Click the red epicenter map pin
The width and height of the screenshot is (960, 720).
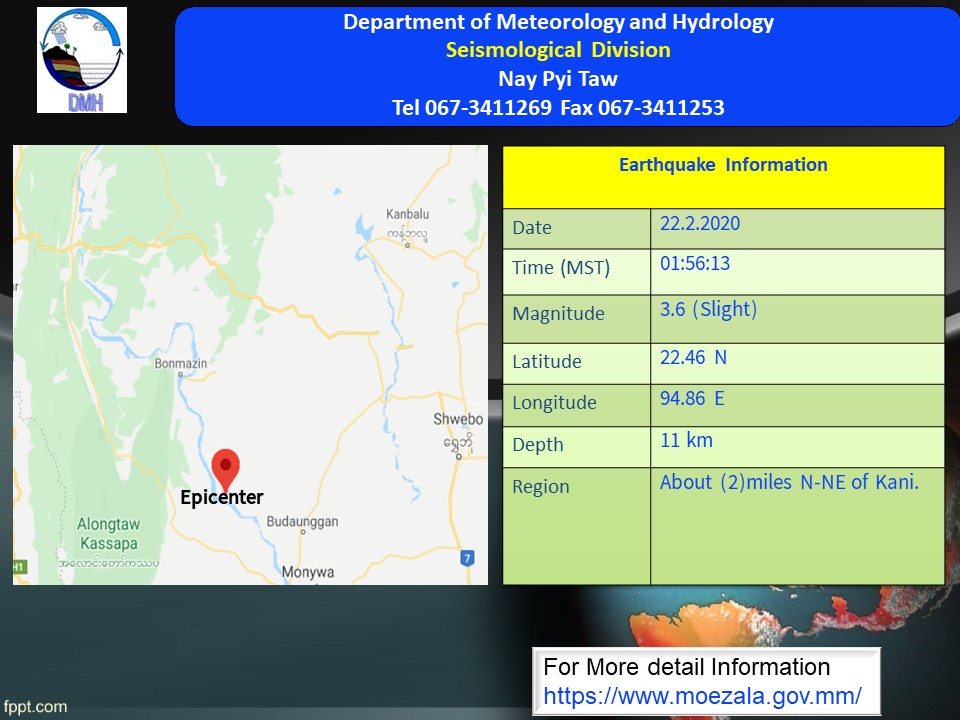225,470
